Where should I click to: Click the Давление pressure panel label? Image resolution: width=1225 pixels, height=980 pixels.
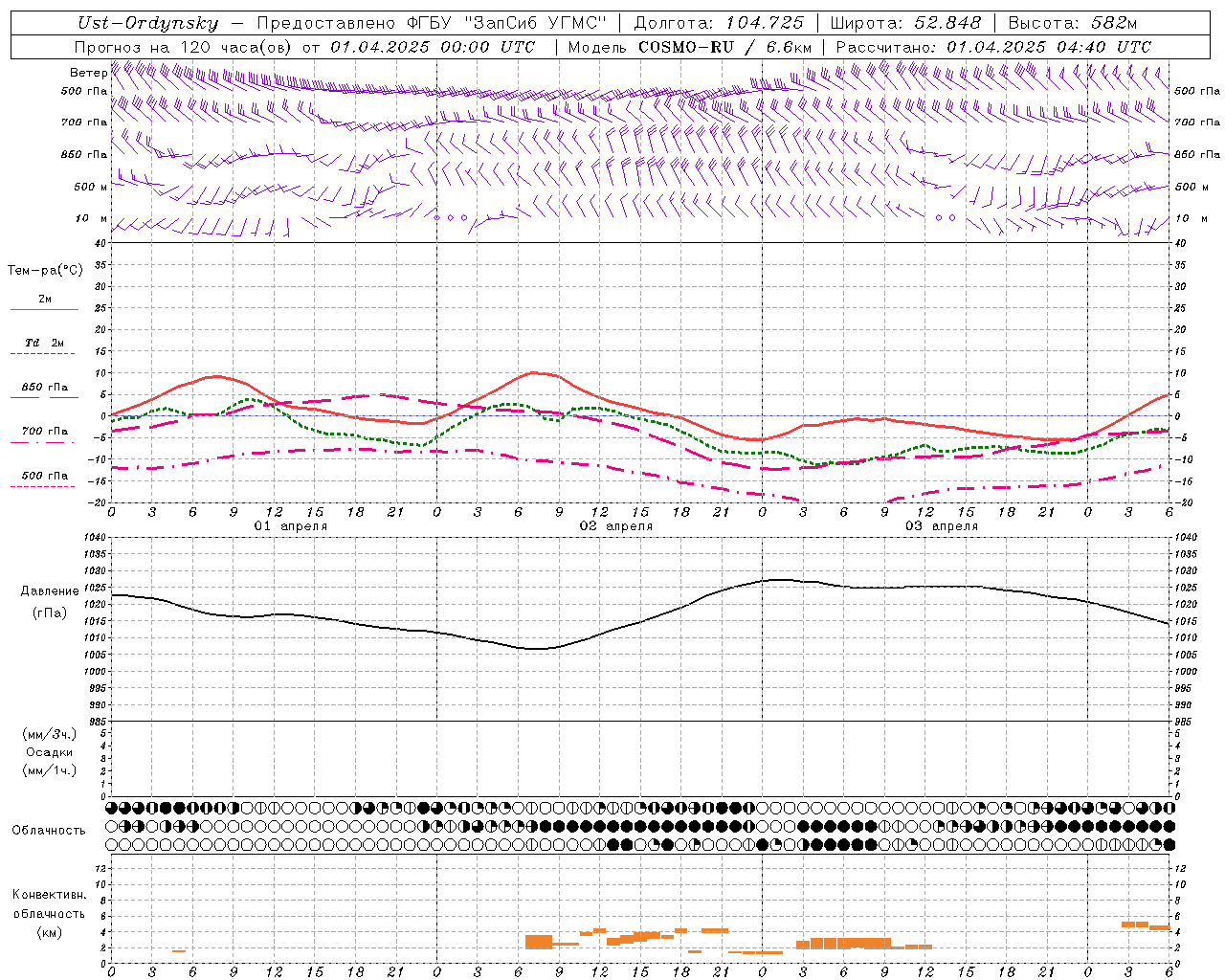coord(50,591)
